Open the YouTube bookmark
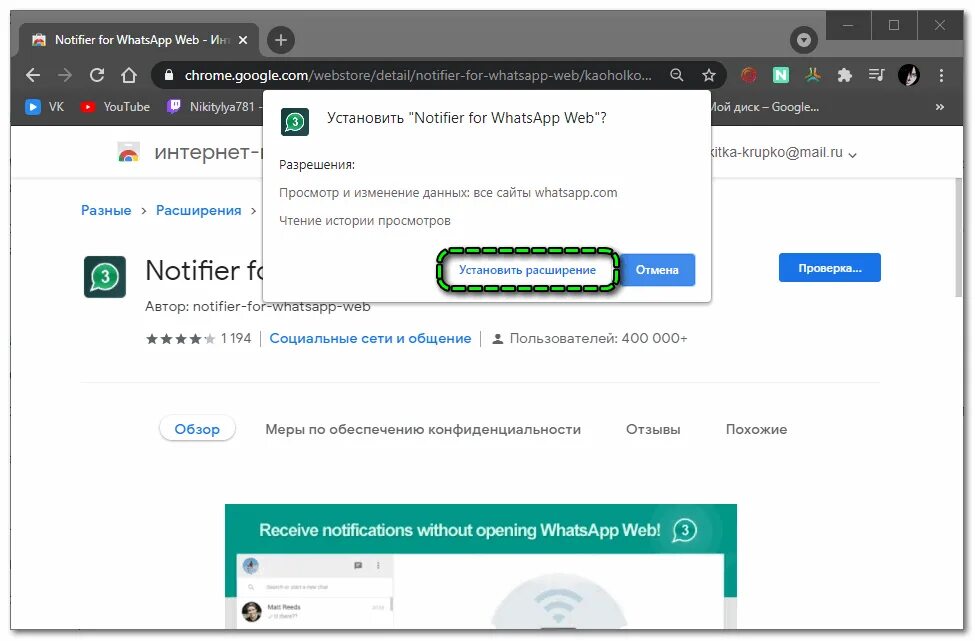The height and width of the screenshot is (641, 975). 115,107
